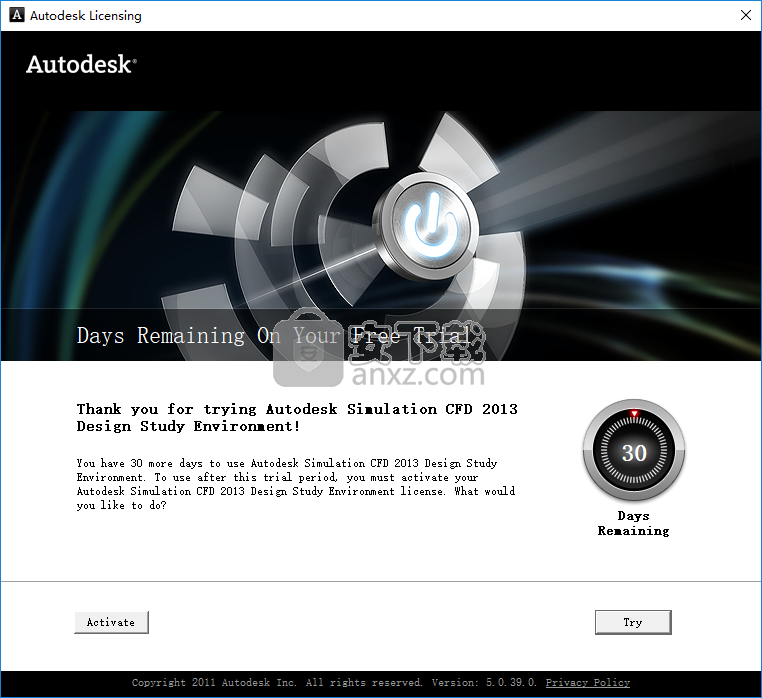Close the Autodesk Licensing window
Image resolution: width=762 pixels, height=698 pixels.
pos(746,15)
